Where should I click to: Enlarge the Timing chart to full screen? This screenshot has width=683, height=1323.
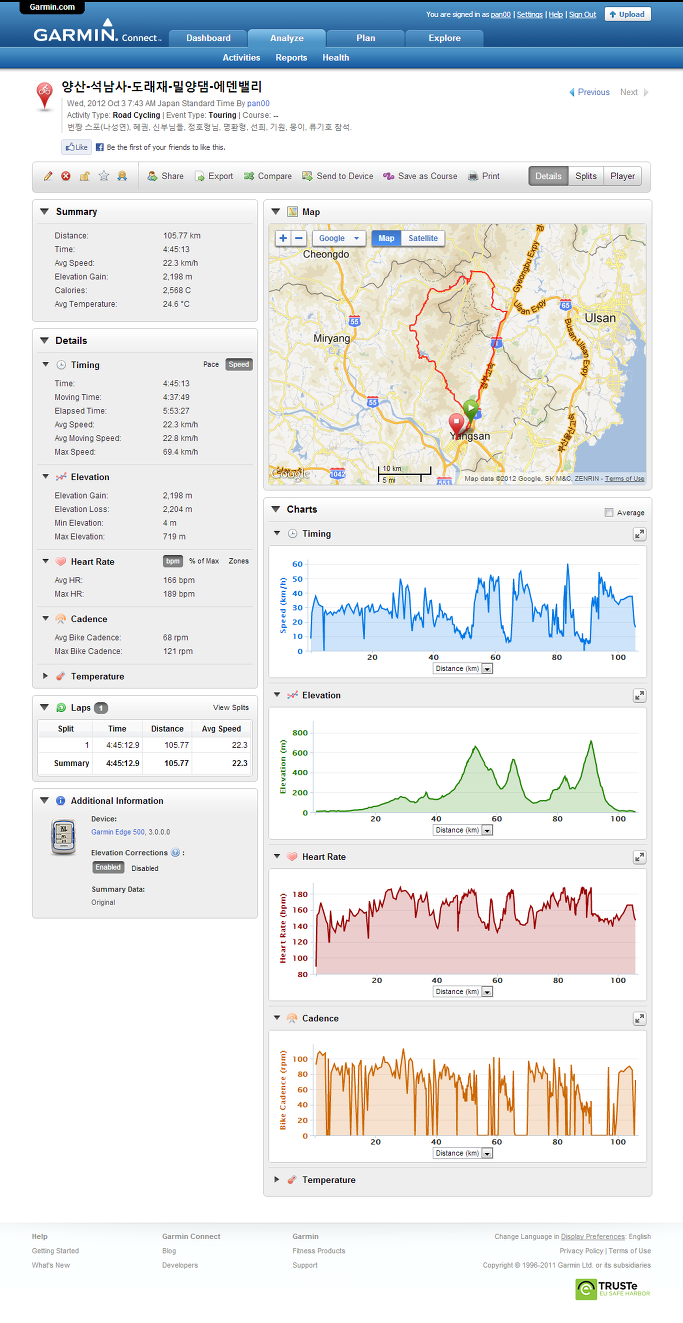tap(639, 534)
